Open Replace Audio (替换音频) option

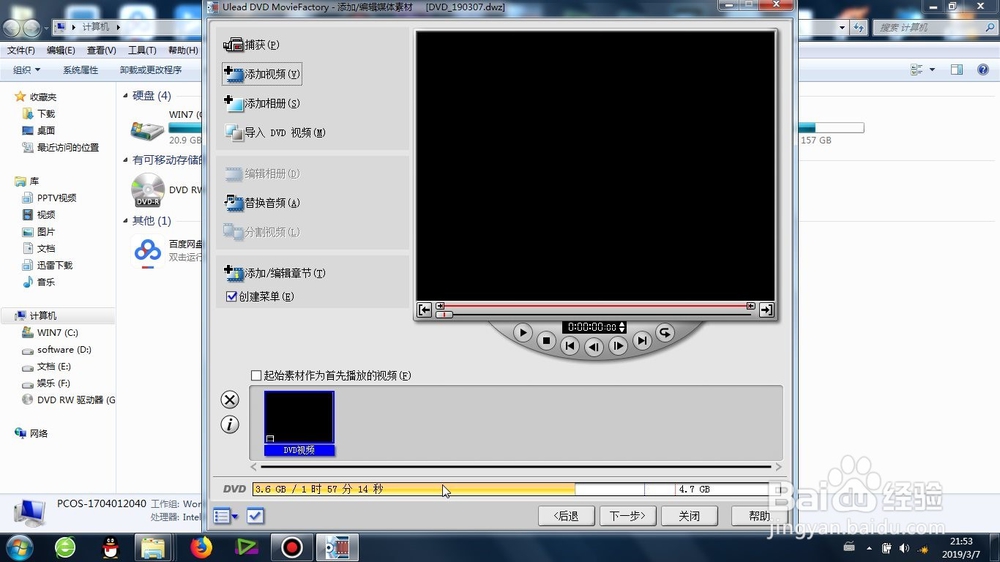pos(261,203)
